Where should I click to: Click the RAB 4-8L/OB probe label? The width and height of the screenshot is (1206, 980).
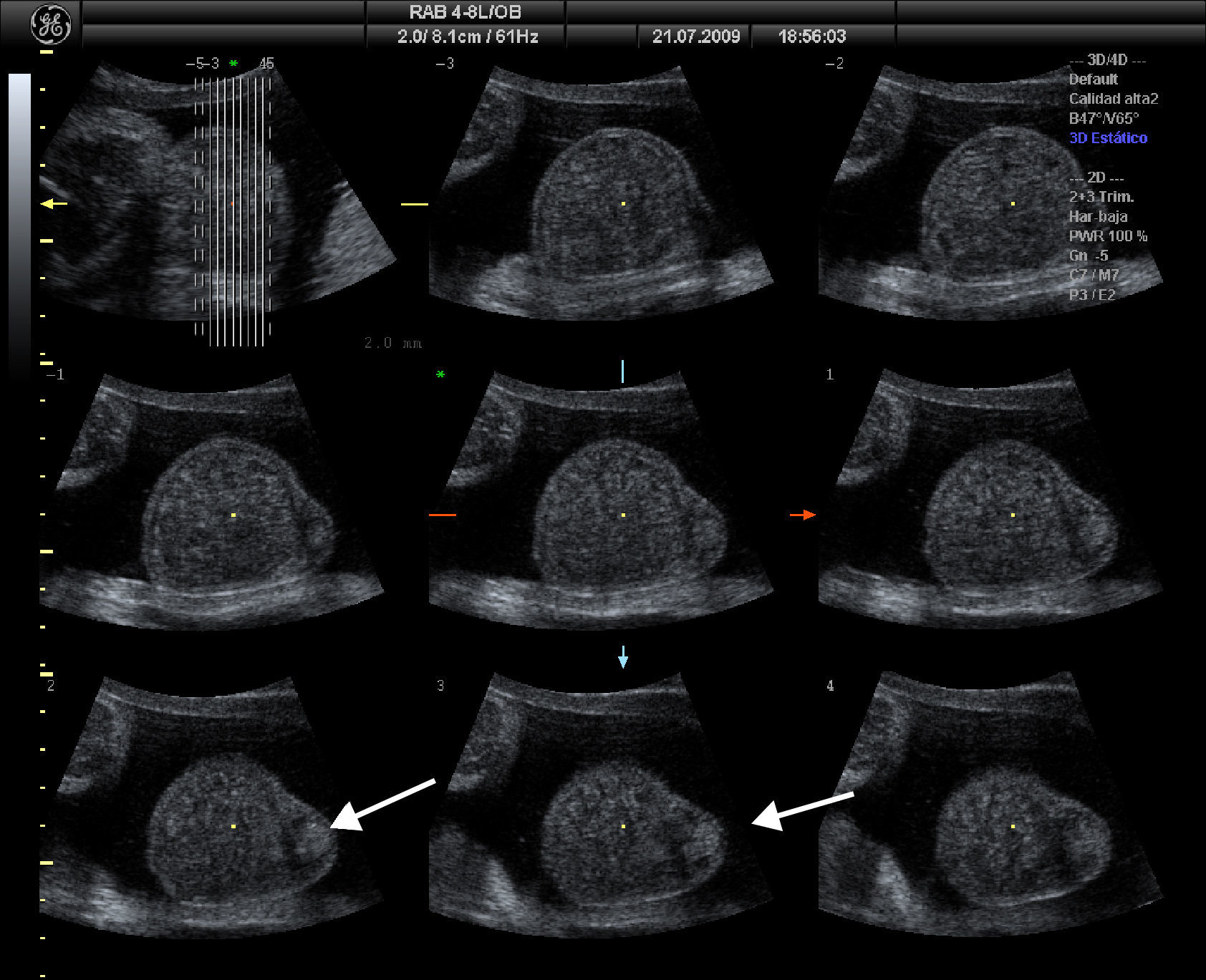(x=465, y=12)
